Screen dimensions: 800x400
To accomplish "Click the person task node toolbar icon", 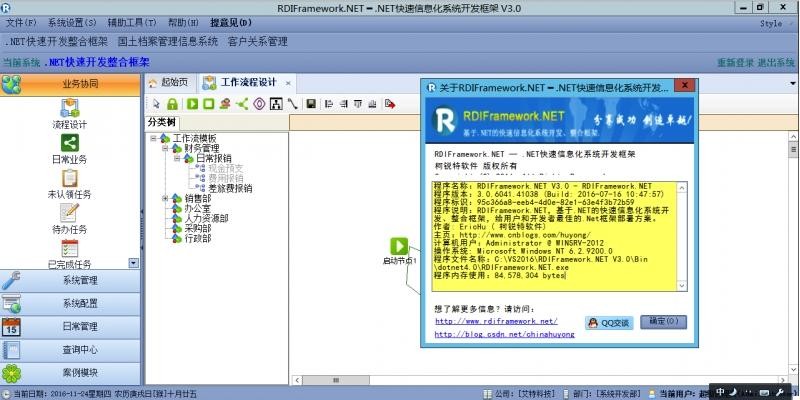I will point(225,104).
